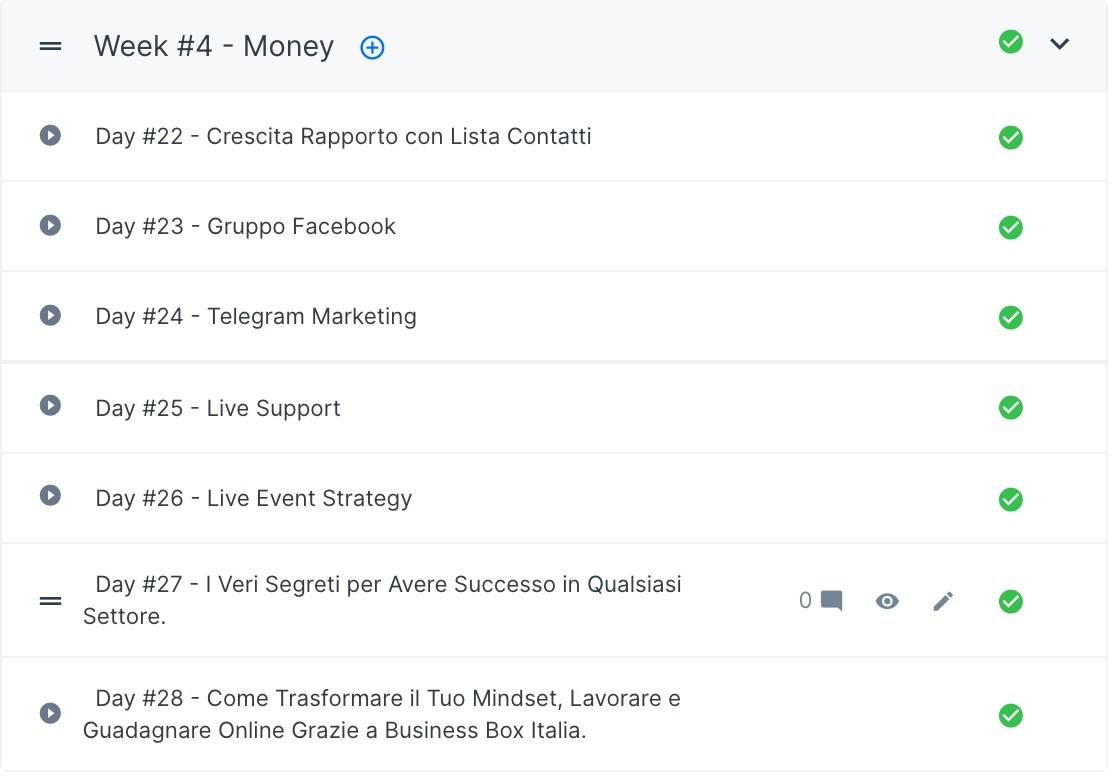Toggle the completed checkmark on Day #25 Live Support

point(1010,407)
